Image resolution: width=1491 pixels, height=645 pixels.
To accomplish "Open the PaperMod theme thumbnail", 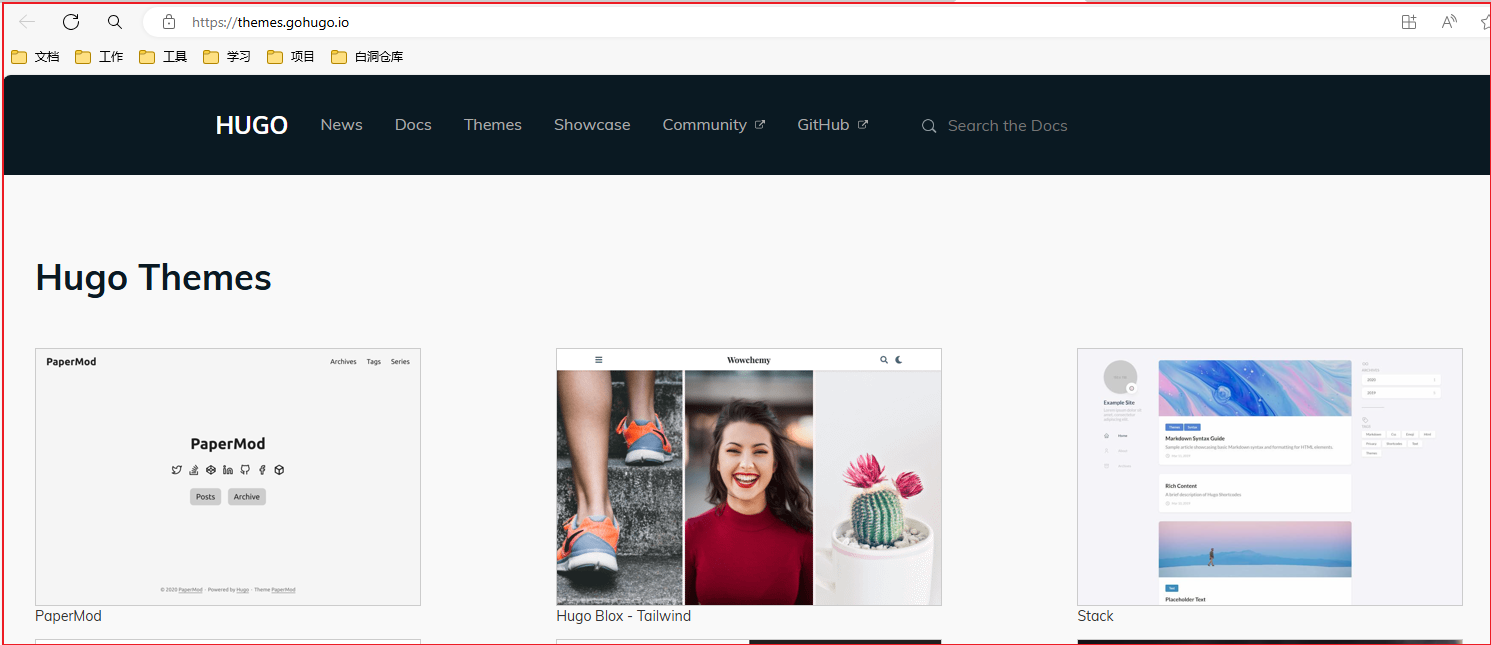I will click(228, 477).
